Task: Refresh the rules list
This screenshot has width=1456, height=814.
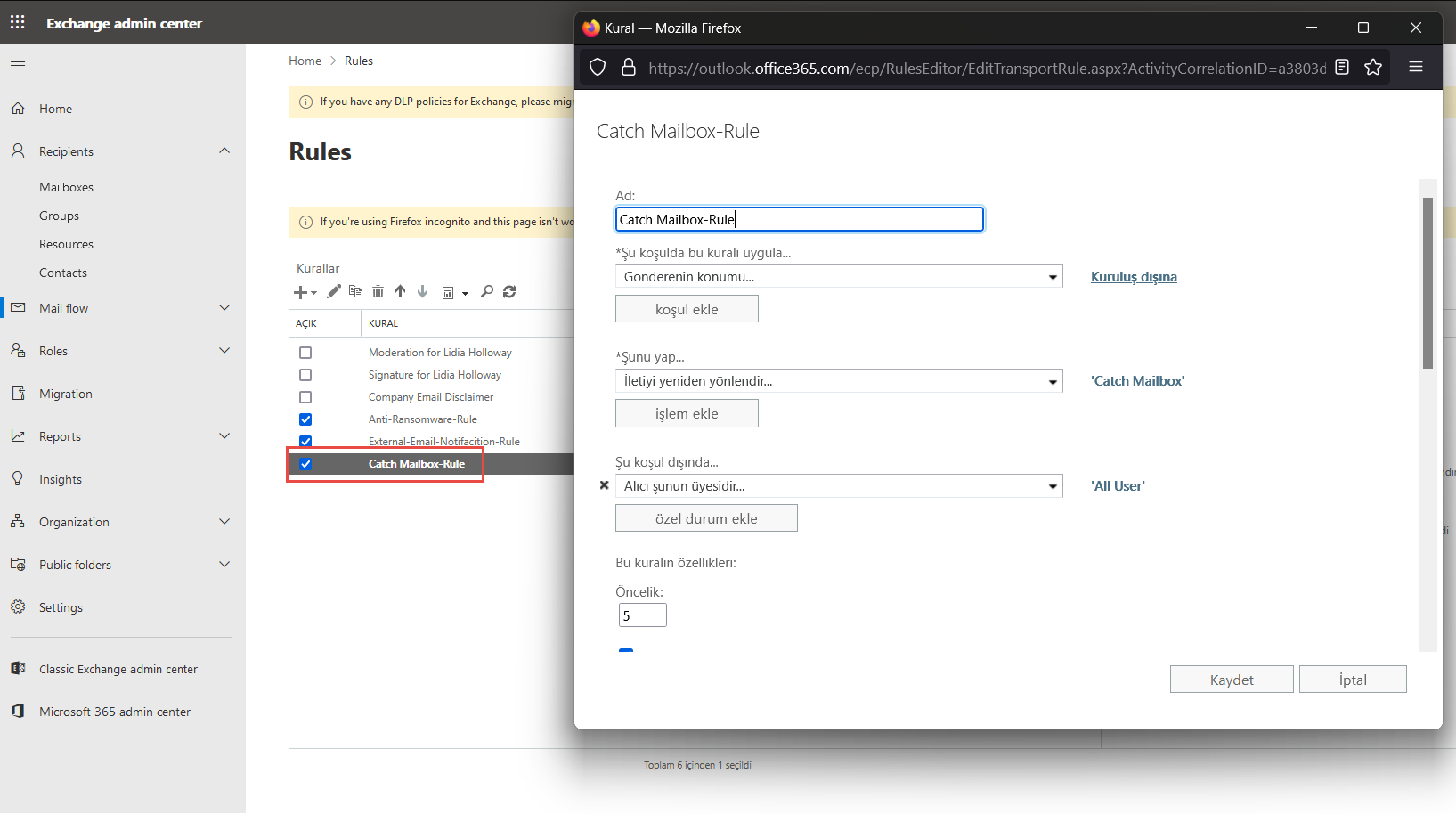Action: point(509,291)
